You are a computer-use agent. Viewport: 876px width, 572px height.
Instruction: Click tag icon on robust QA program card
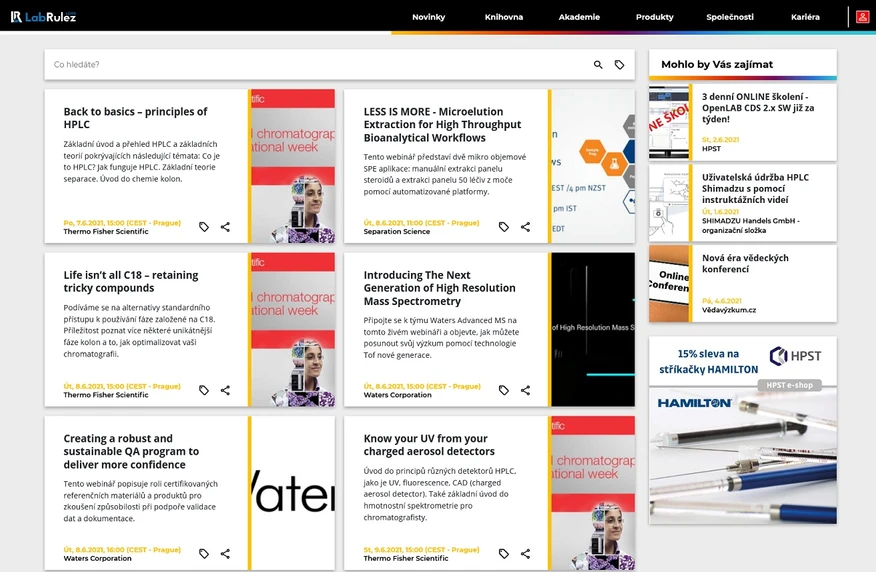pyautogui.click(x=204, y=554)
